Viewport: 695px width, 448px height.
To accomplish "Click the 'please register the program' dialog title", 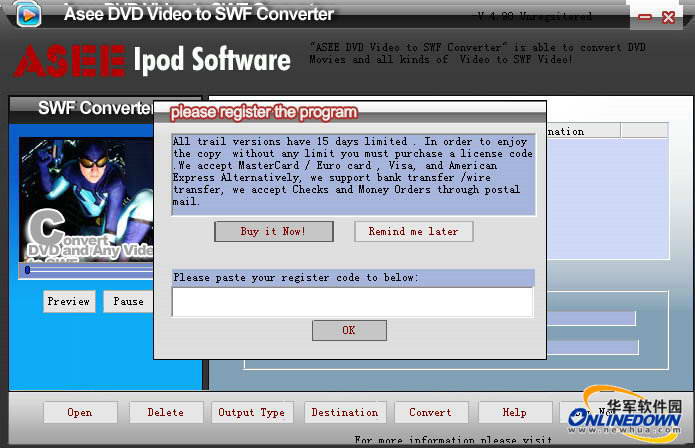I will coord(264,113).
